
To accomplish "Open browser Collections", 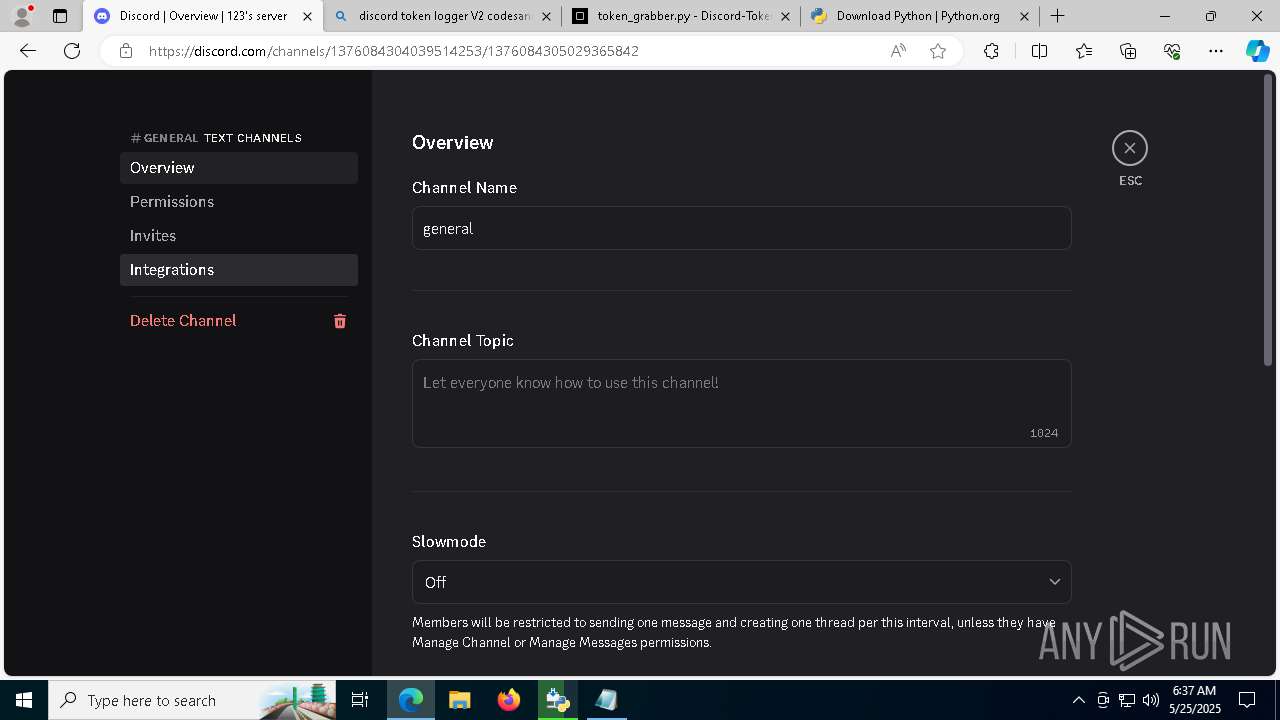I will 1128,51.
